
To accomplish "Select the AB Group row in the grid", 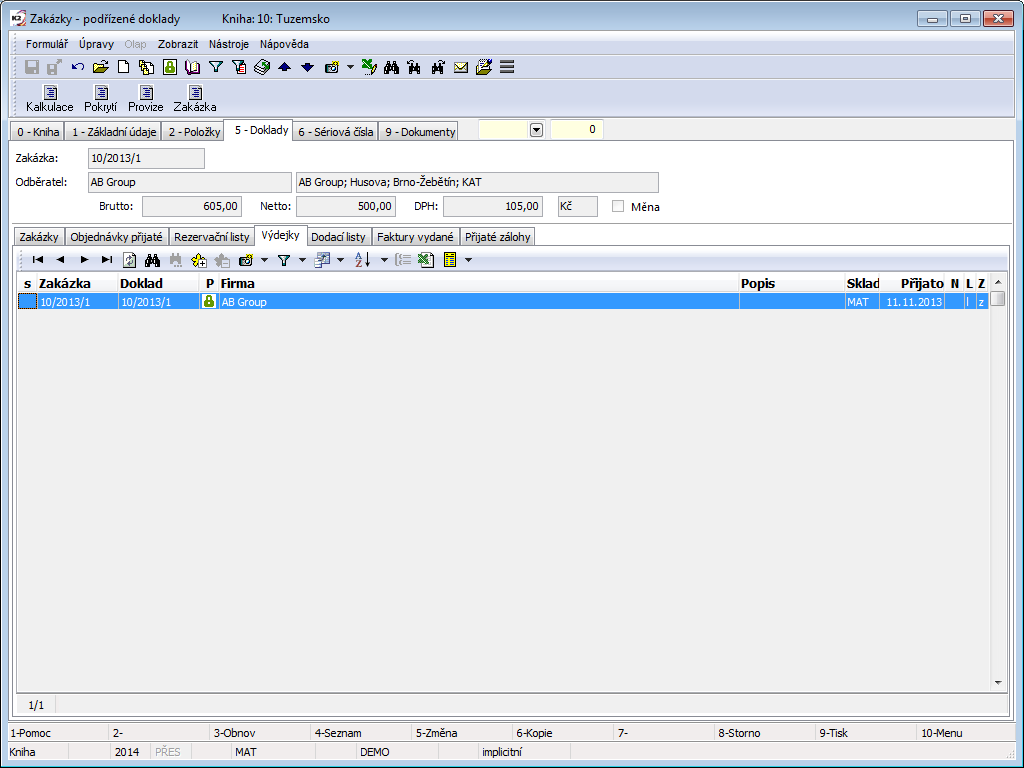I will point(502,302).
